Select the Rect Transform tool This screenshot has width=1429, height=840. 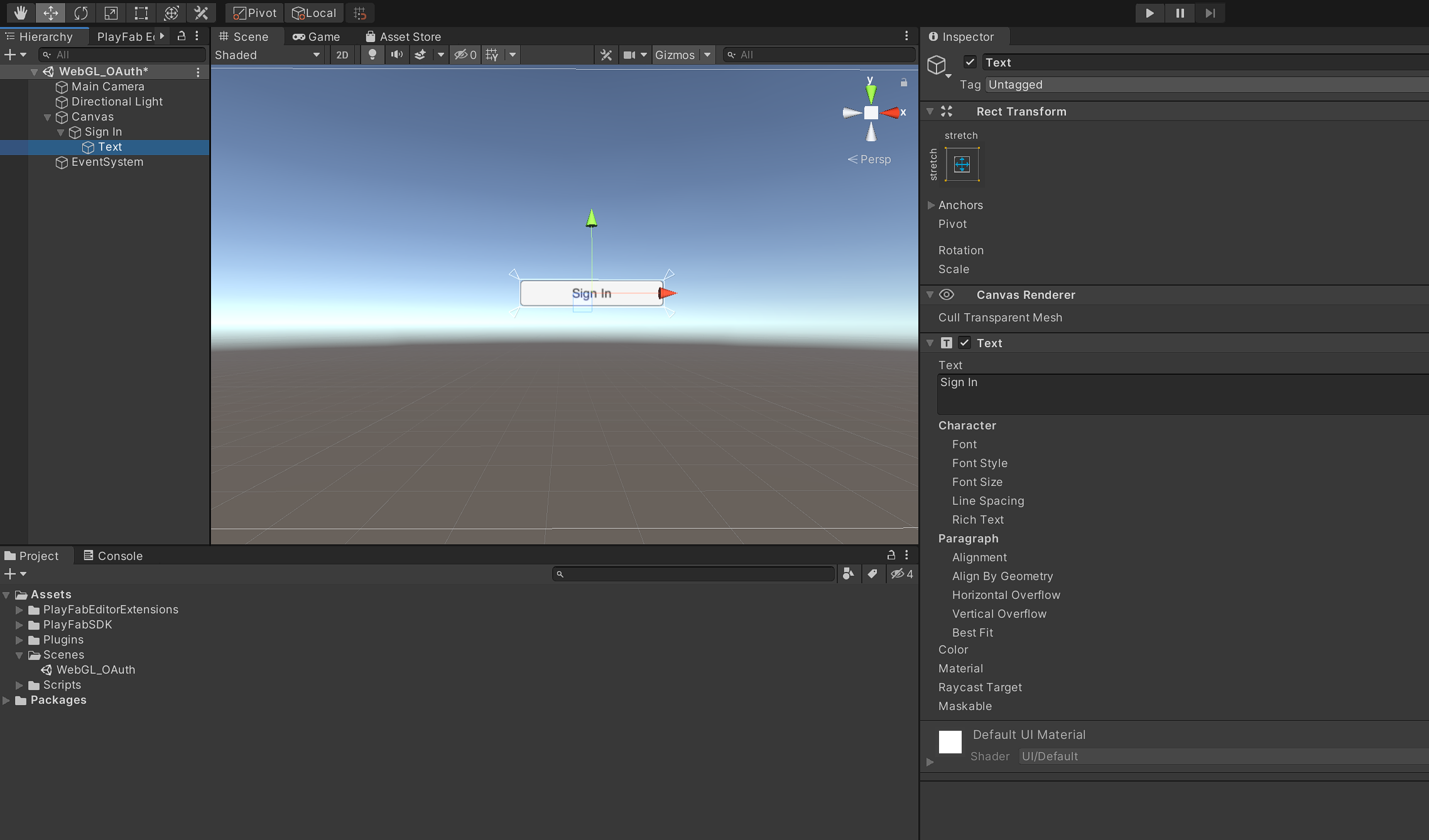(x=141, y=13)
